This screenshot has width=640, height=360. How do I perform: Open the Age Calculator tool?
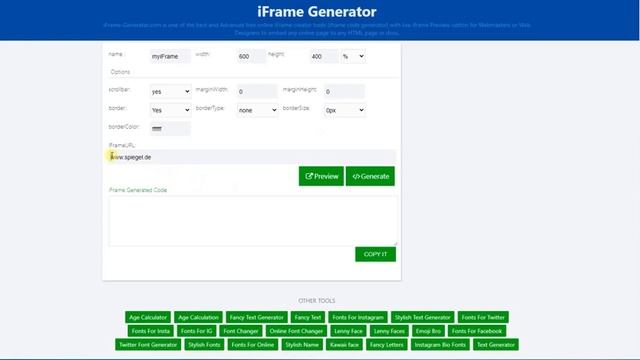[x=148, y=317]
